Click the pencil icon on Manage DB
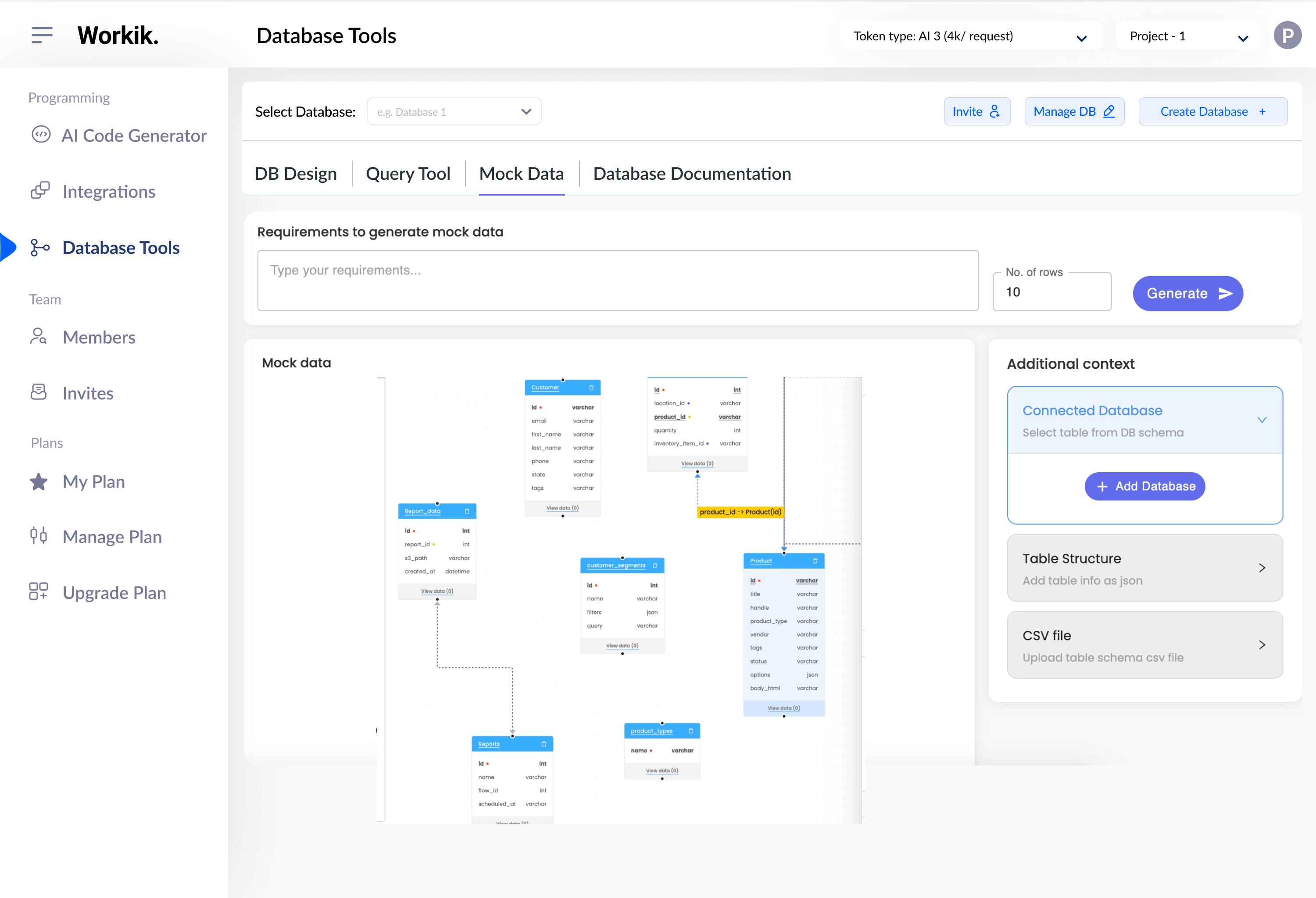This screenshot has height=898, width=1316. coord(1108,111)
